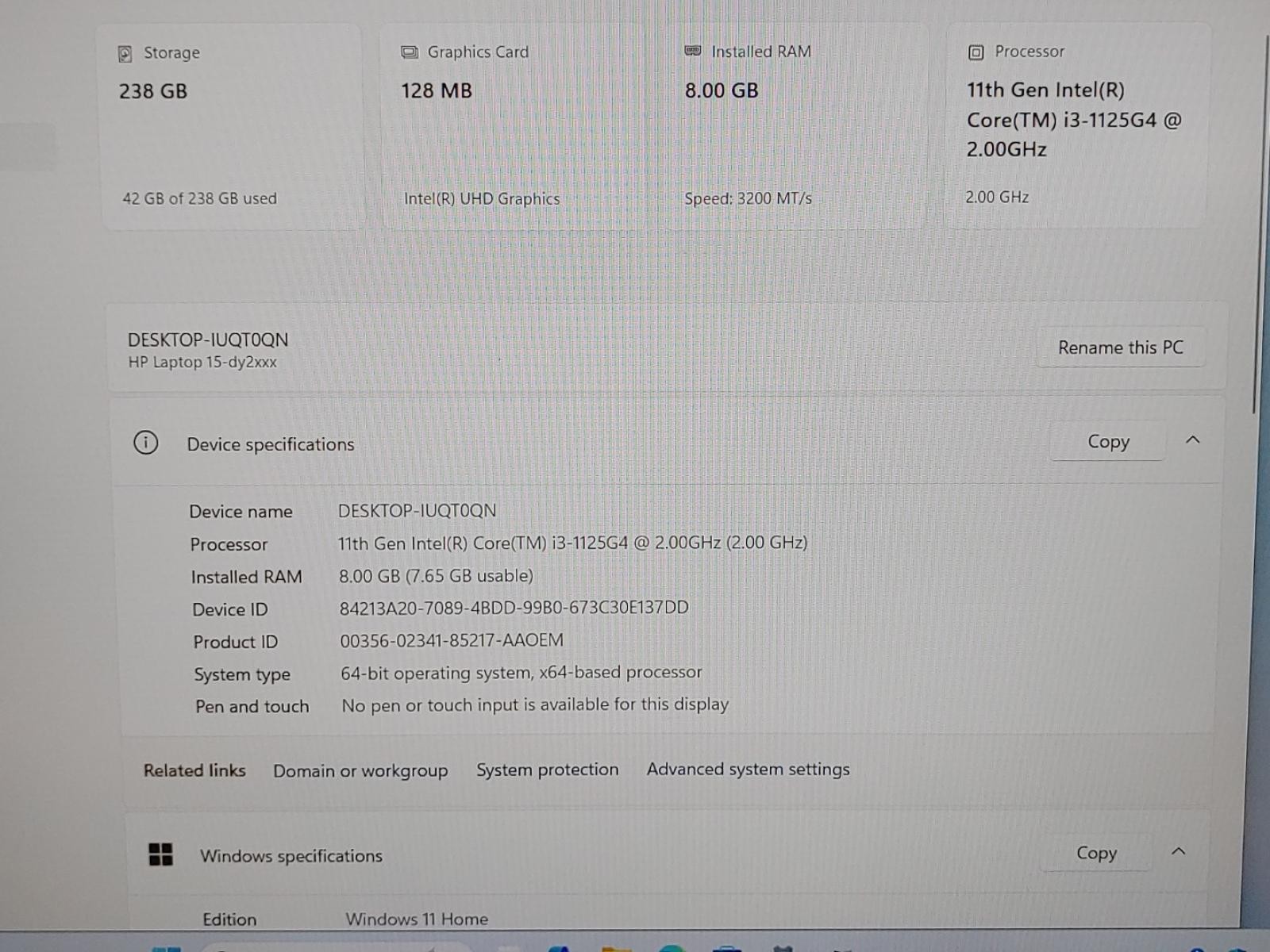1270x952 pixels.
Task: Click the "2.00 GHz" speed in Processor card
Action: [997, 197]
